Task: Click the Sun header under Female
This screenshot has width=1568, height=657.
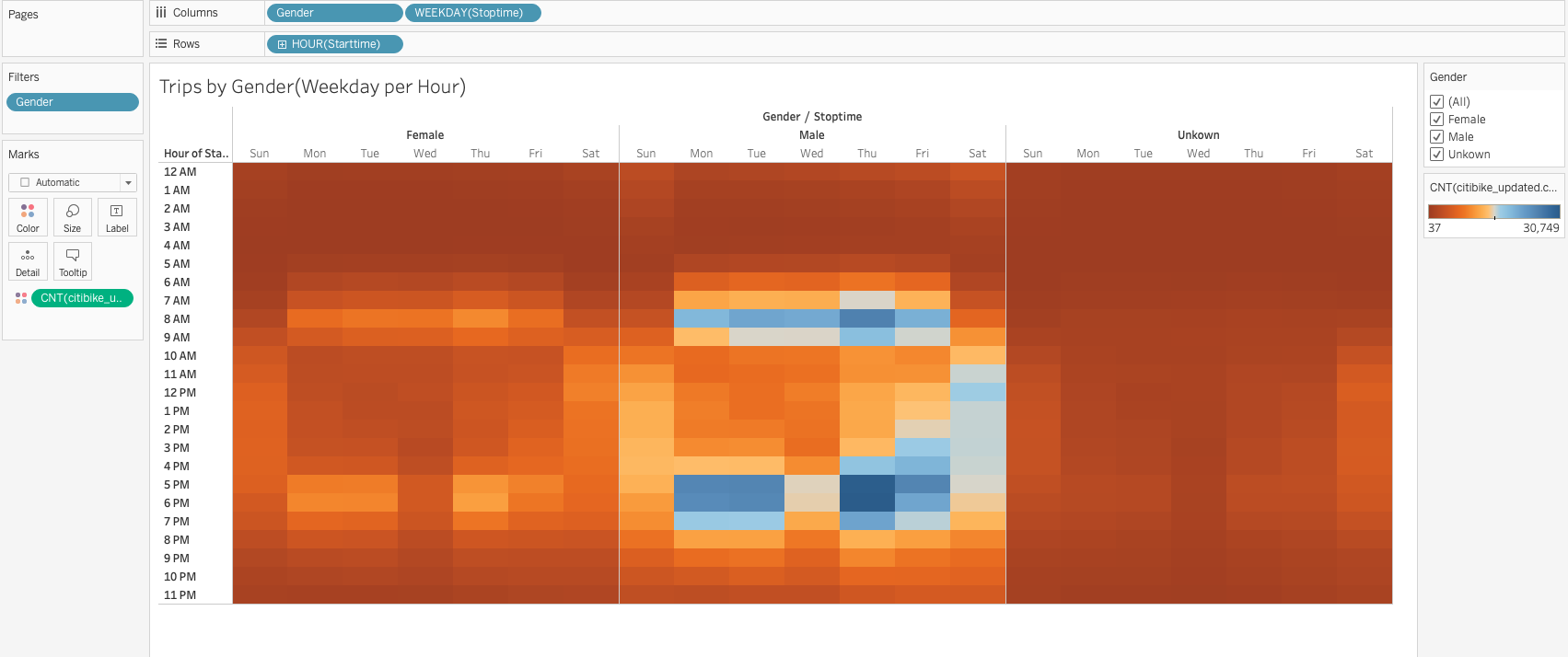Action: click(260, 154)
